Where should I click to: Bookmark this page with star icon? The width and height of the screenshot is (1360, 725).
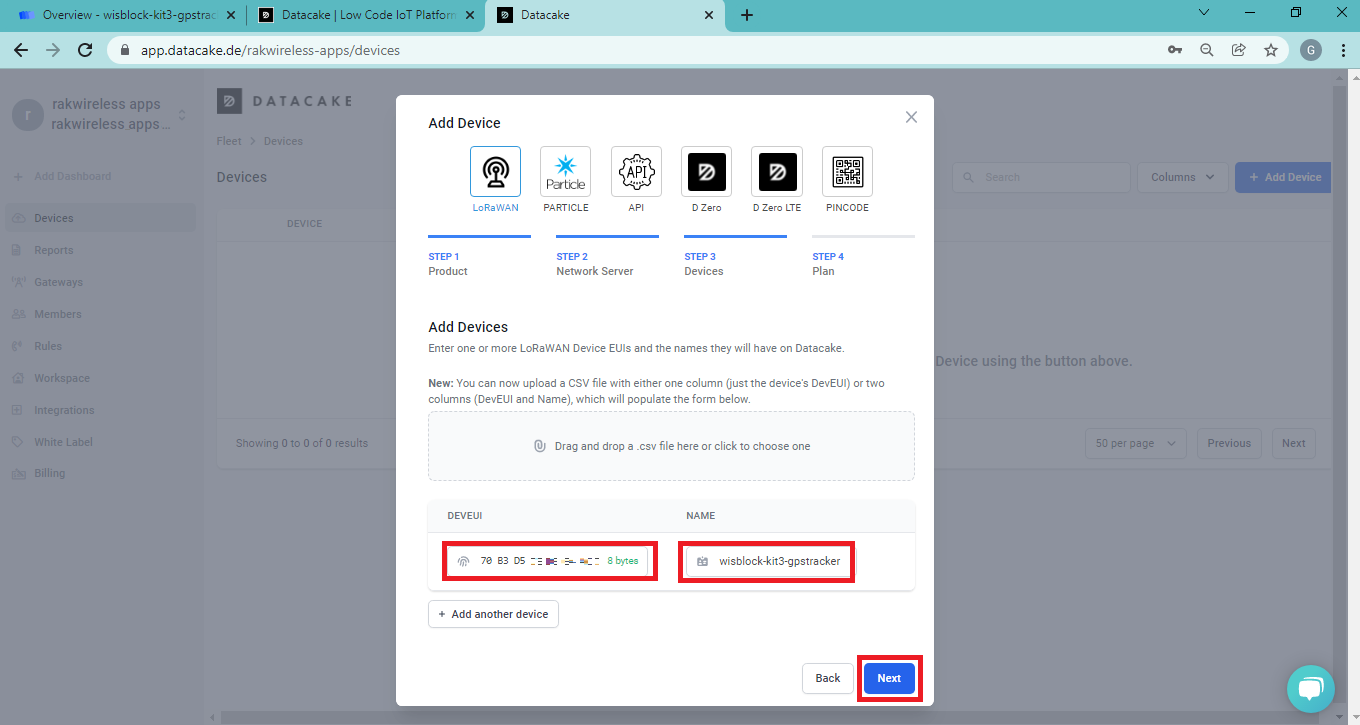click(1270, 50)
